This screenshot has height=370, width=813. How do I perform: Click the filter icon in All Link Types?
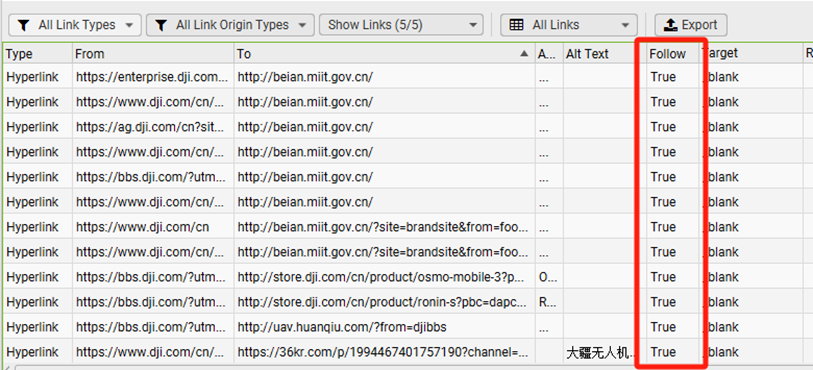24,25
